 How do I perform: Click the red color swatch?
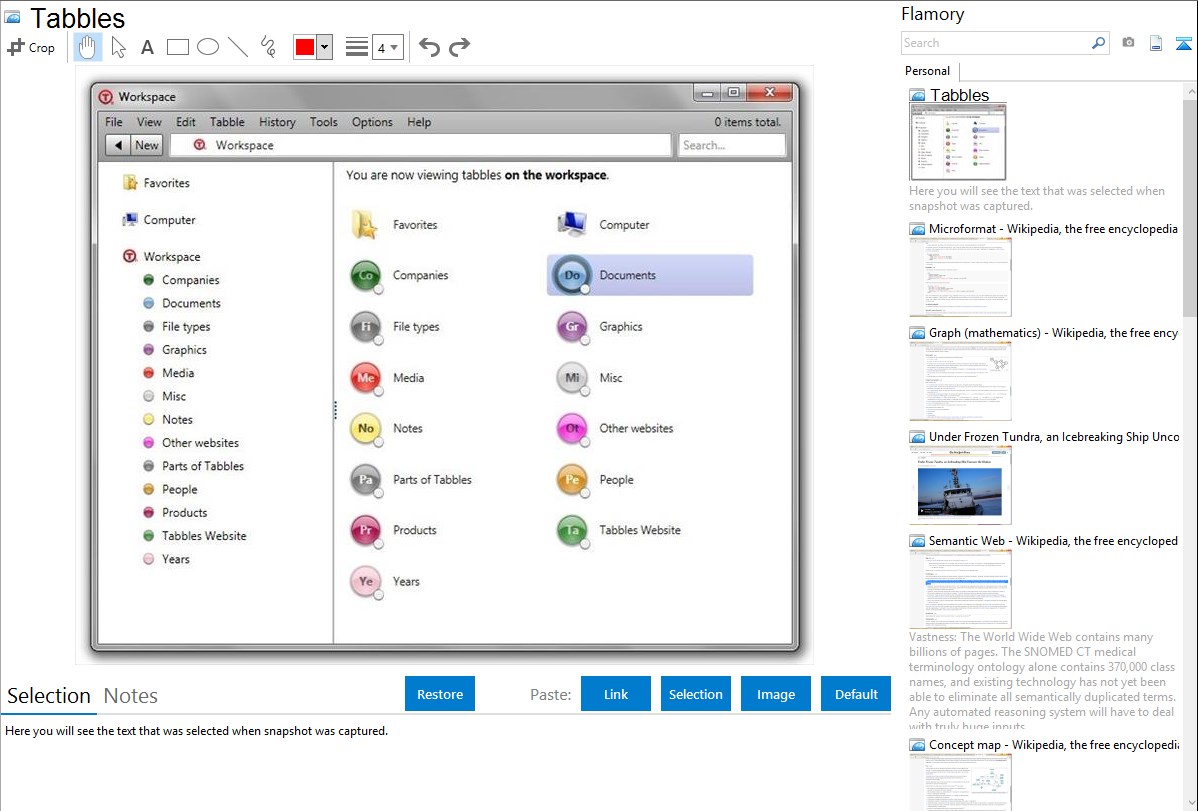tap(305, 47)
